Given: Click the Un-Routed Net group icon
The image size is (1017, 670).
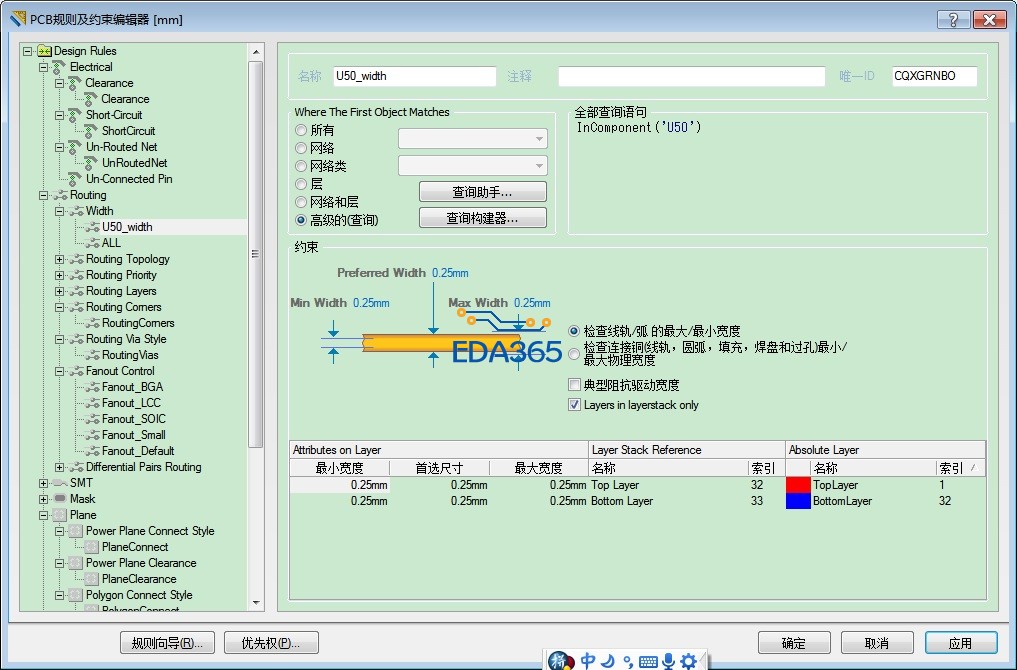Looking at the screenshot, I should point(75,147).
